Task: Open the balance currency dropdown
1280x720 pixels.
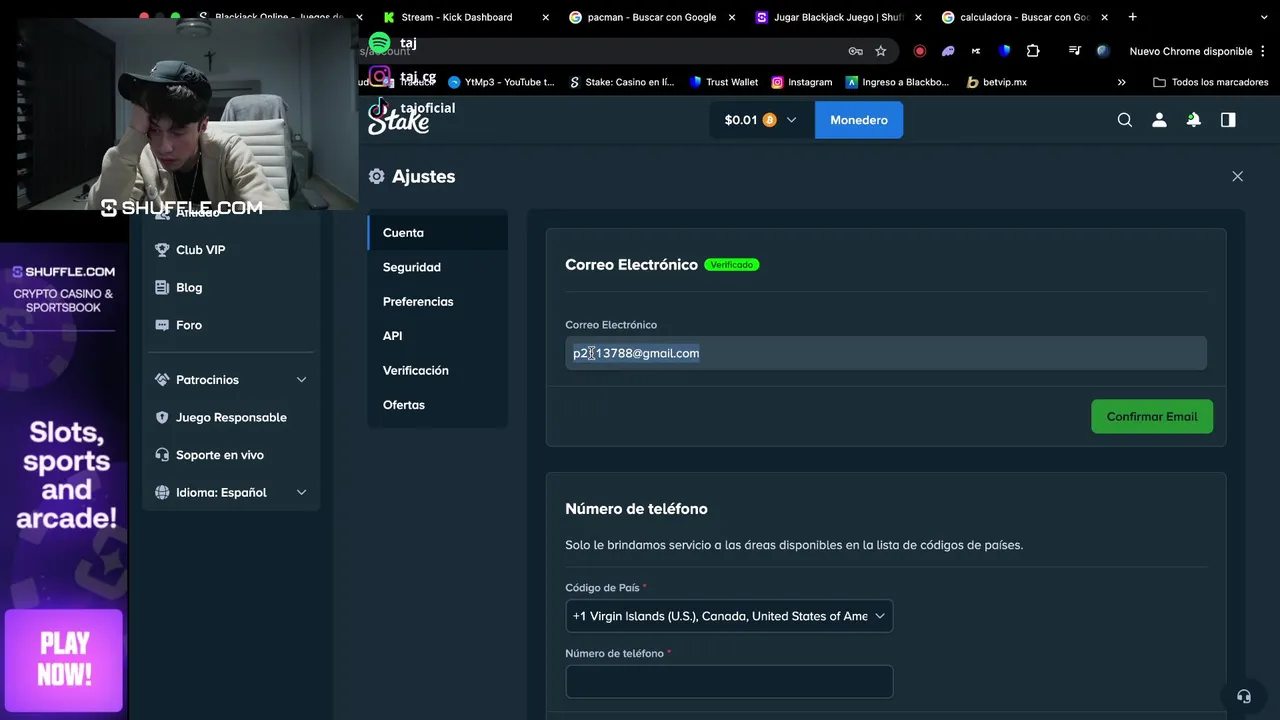Action: tap(761, 120)
